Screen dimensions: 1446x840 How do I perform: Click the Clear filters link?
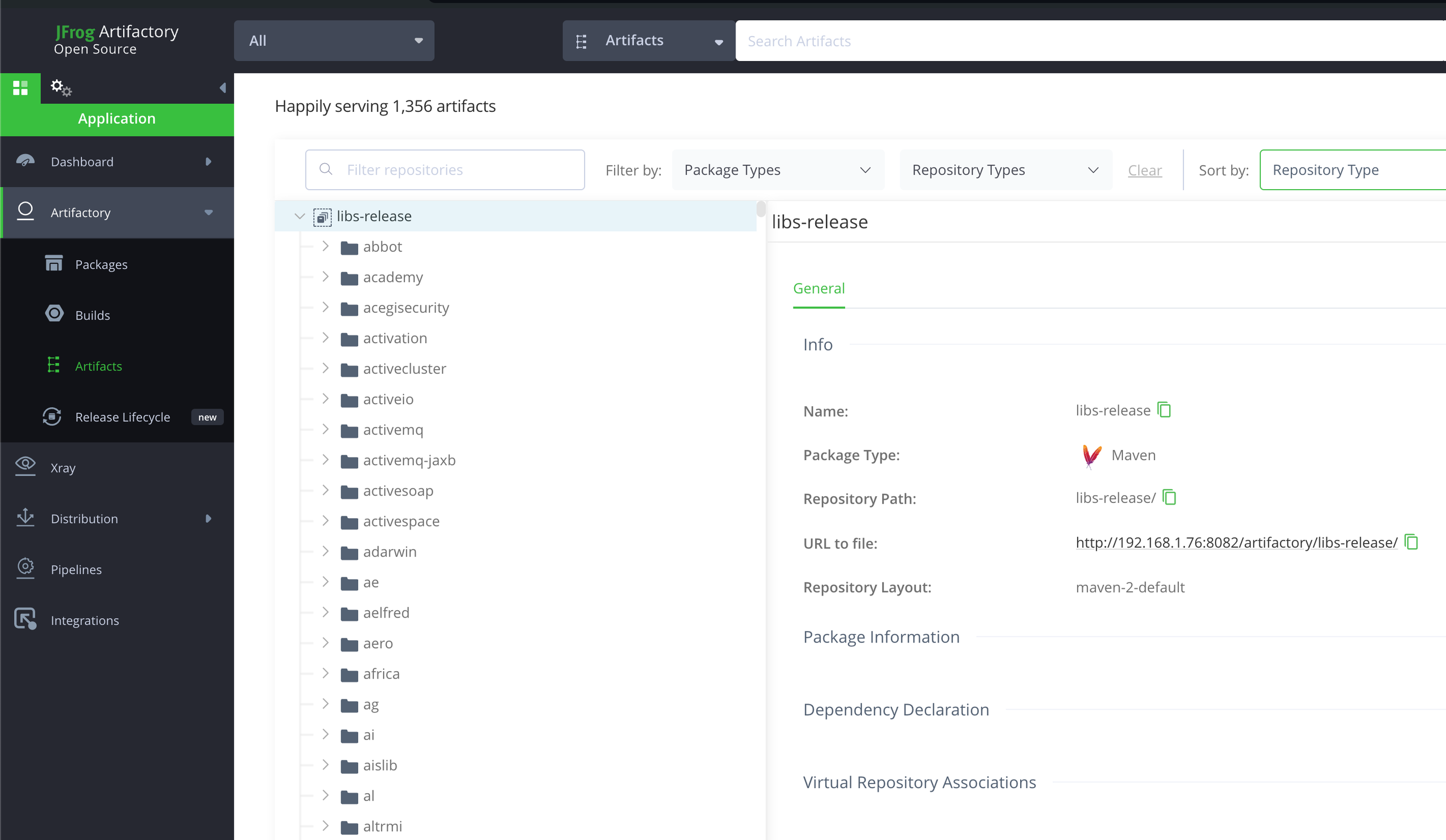tap(1144, 170)
